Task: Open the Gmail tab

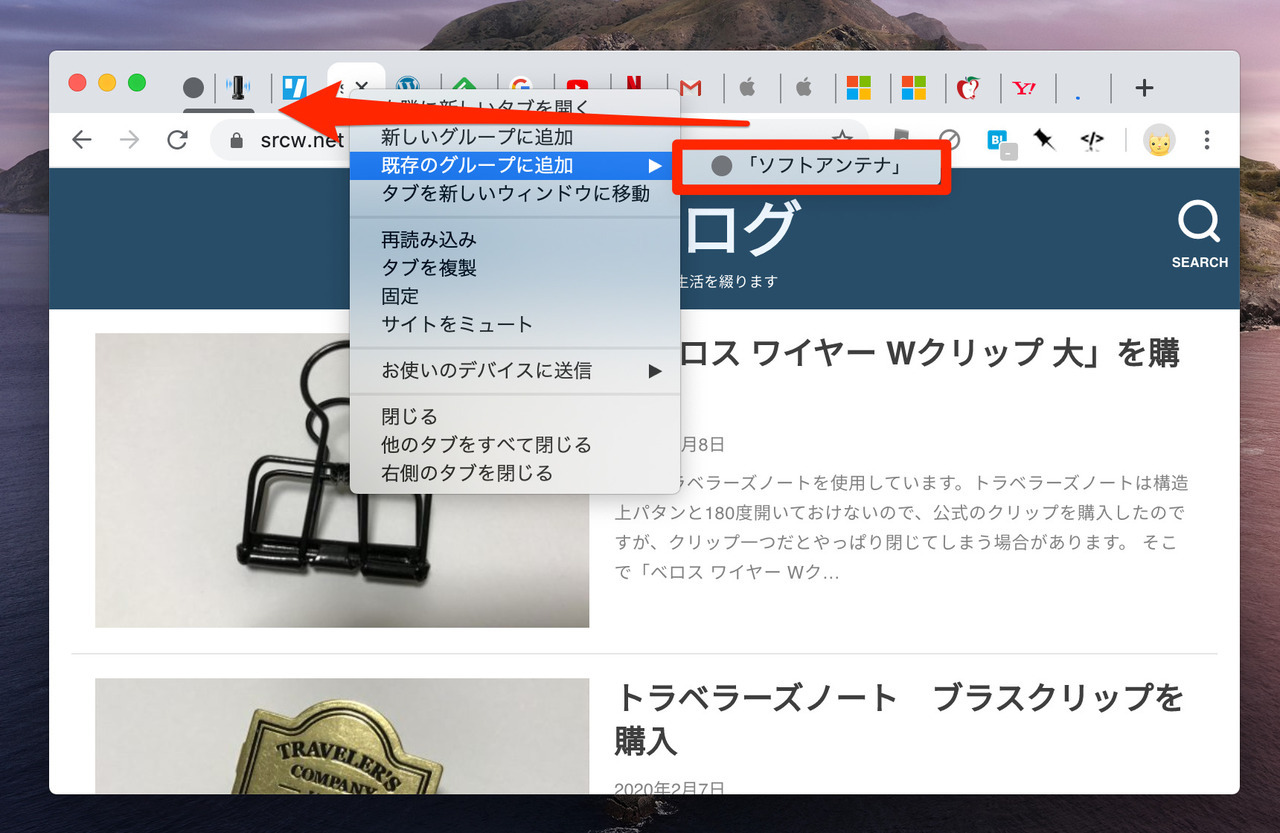Action: point(690,88)
